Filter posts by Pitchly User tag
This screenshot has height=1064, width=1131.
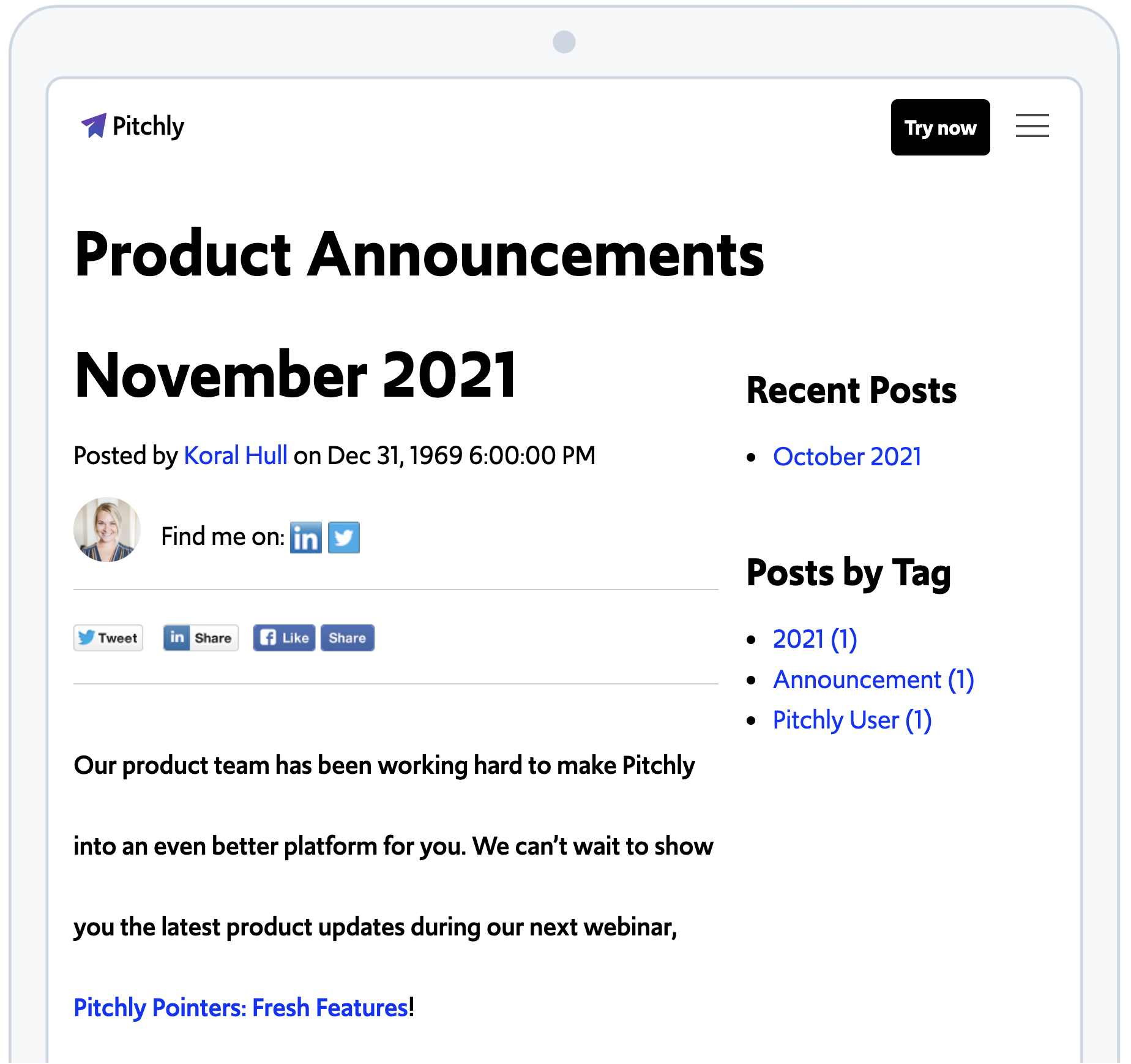(852, 720)
